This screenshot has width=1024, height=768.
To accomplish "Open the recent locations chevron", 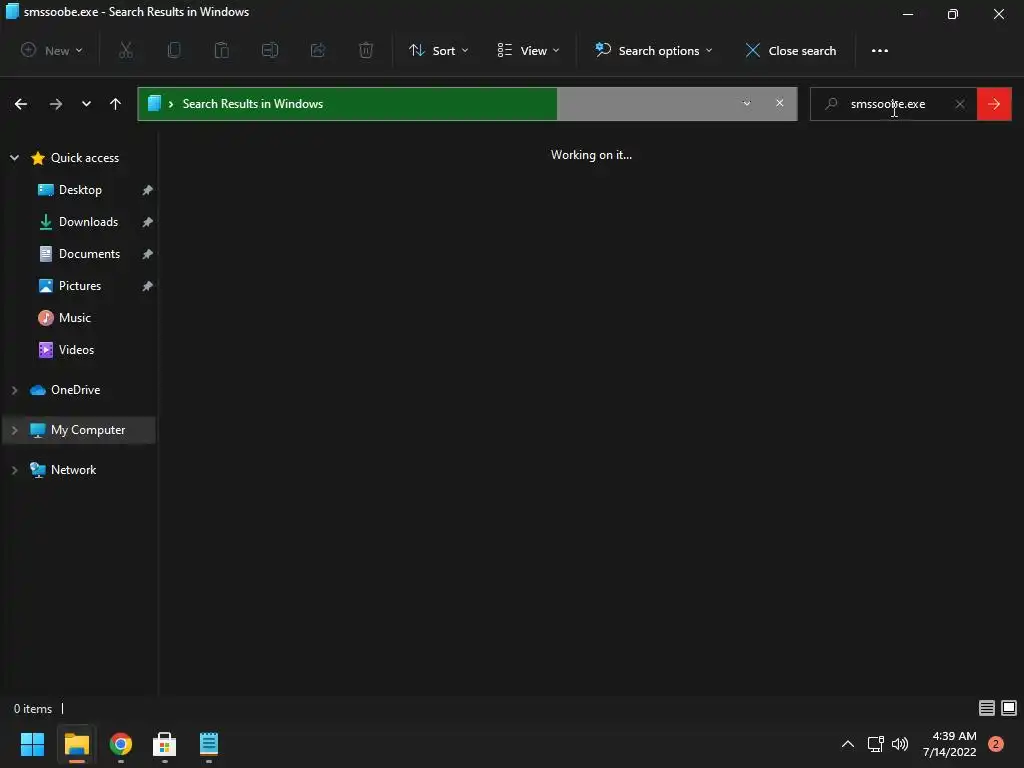I will pos(86,104).
